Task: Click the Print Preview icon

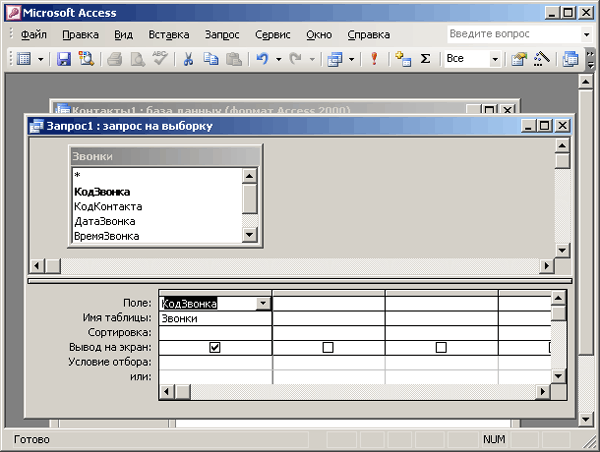Action: [137, 59]
